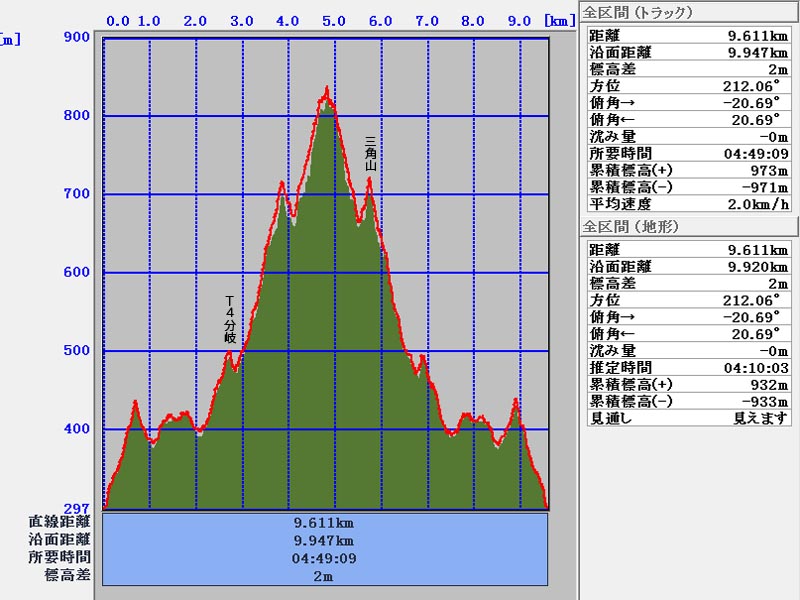Click 累積標高(-) -971m row in track table

coord(687,187)
